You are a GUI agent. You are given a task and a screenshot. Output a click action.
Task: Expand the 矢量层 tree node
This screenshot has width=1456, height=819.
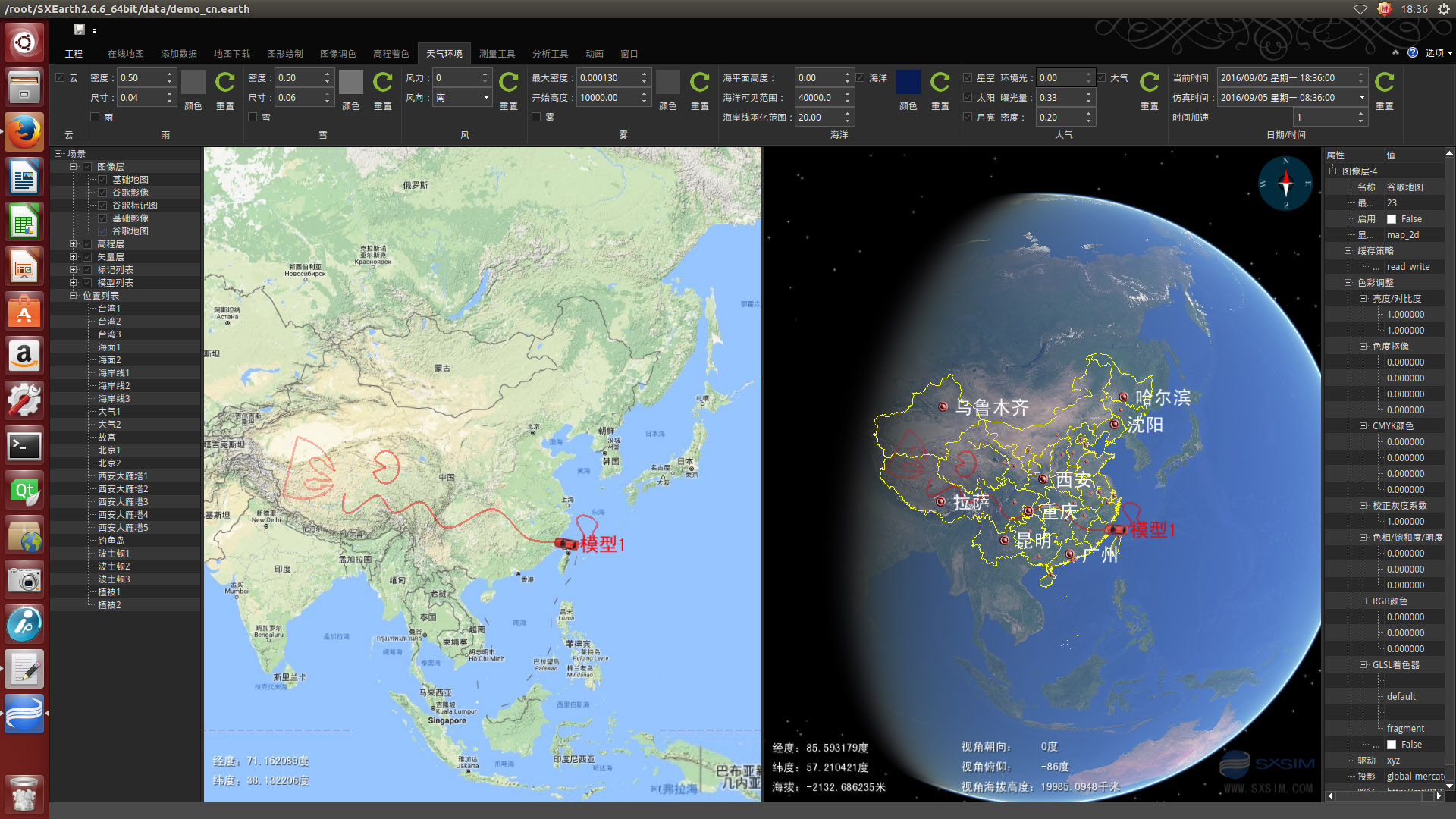tap(74, 257)
